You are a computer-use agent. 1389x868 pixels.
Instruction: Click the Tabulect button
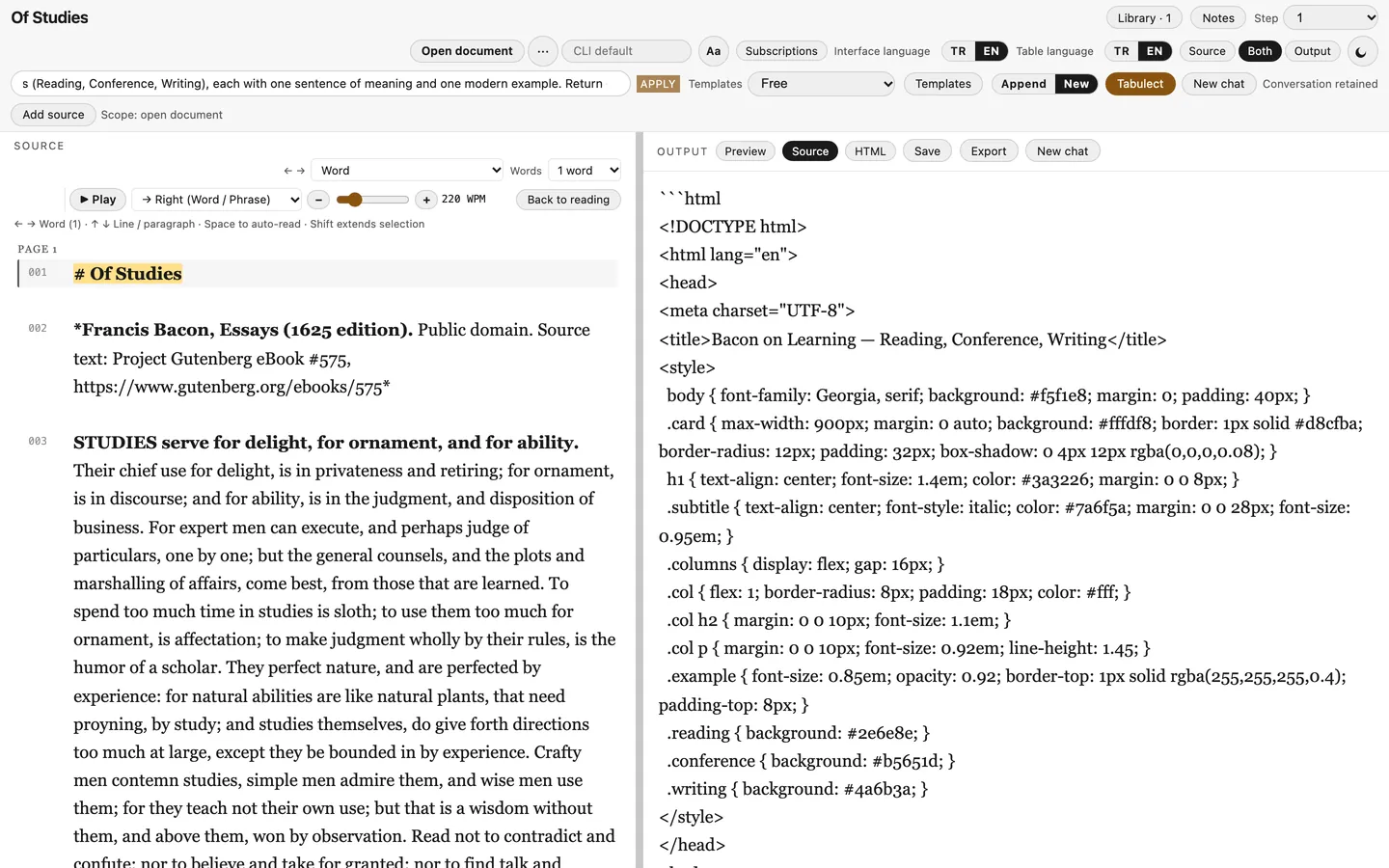(x=1140, y=84)
